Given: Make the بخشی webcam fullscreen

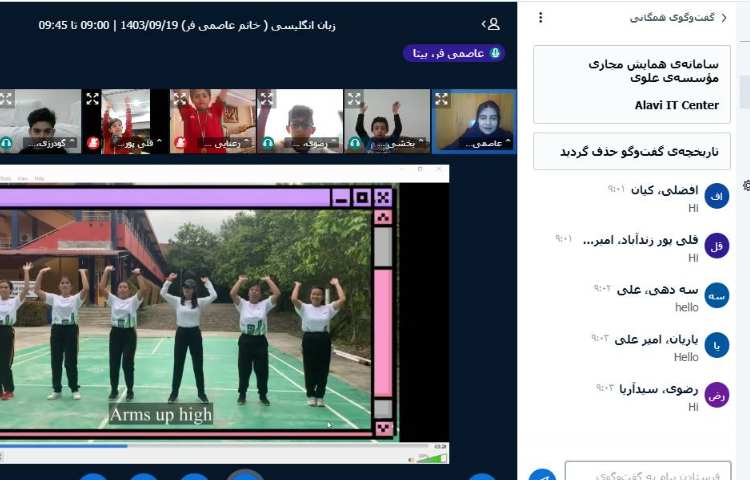Looking at the screenshot, I should [354, 99].
